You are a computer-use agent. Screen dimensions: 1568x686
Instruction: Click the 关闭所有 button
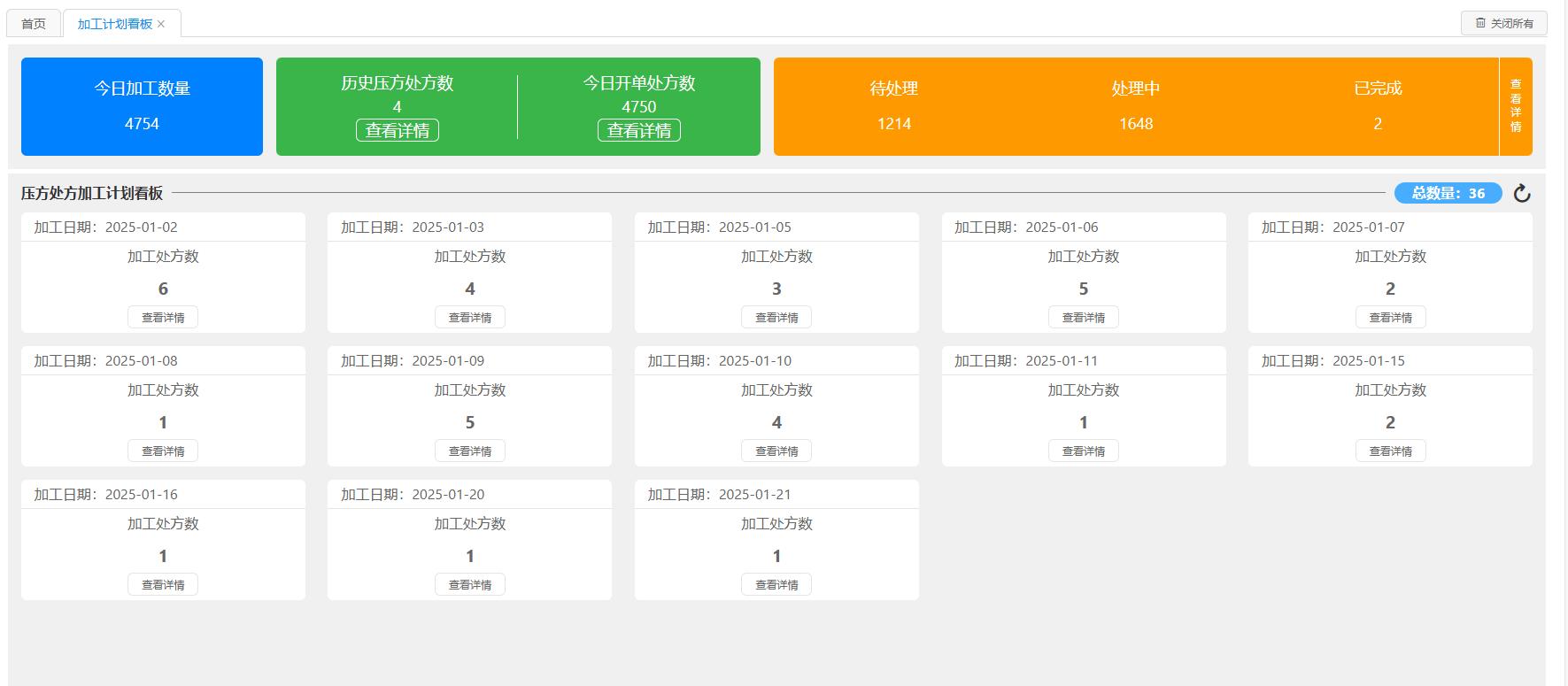point(1504,23)
